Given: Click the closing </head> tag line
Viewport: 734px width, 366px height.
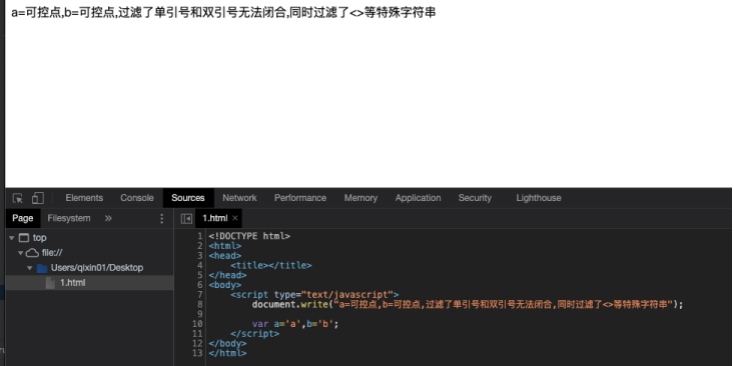Looking at the screenshot, I should click(228, 275).
